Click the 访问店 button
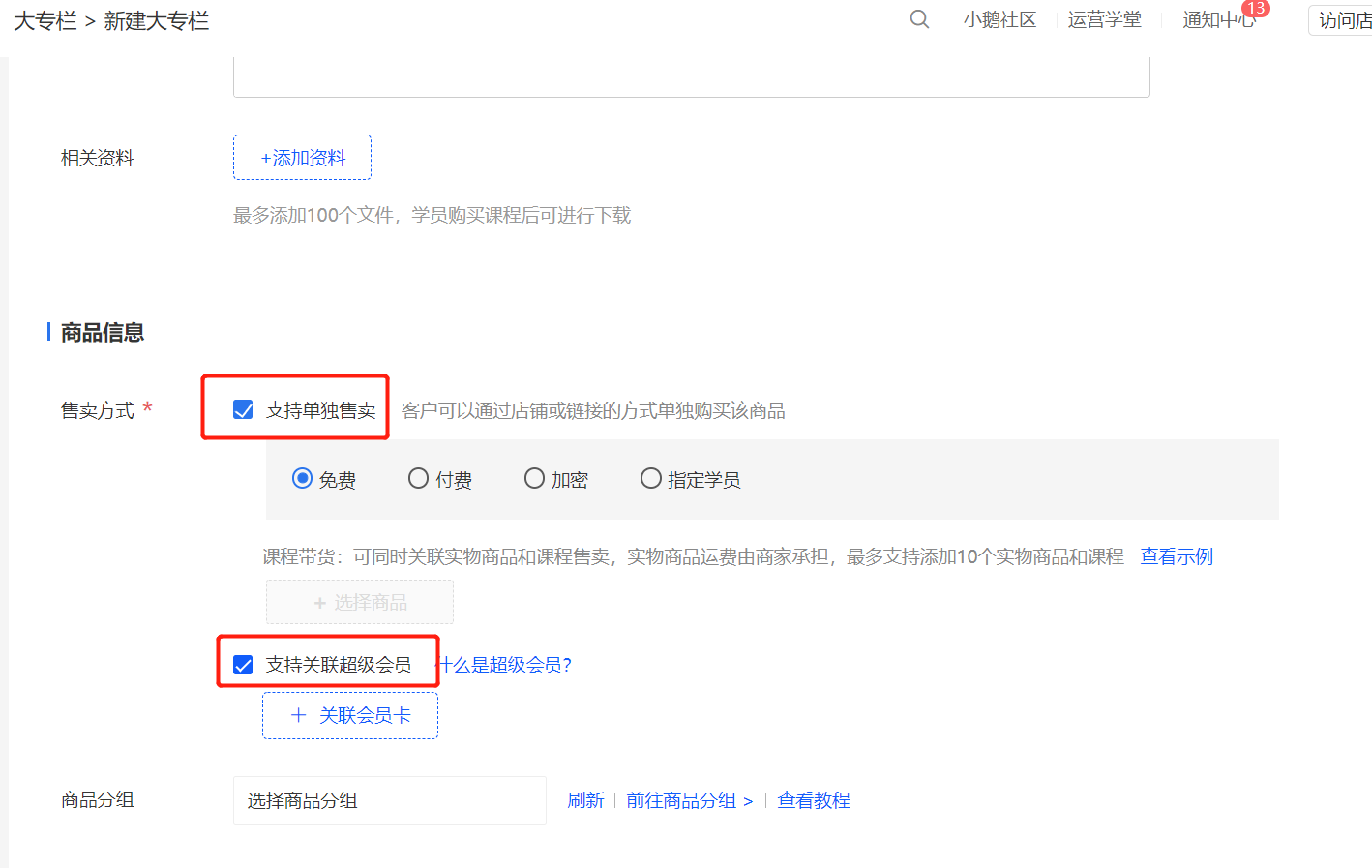 coord(1344,20)
